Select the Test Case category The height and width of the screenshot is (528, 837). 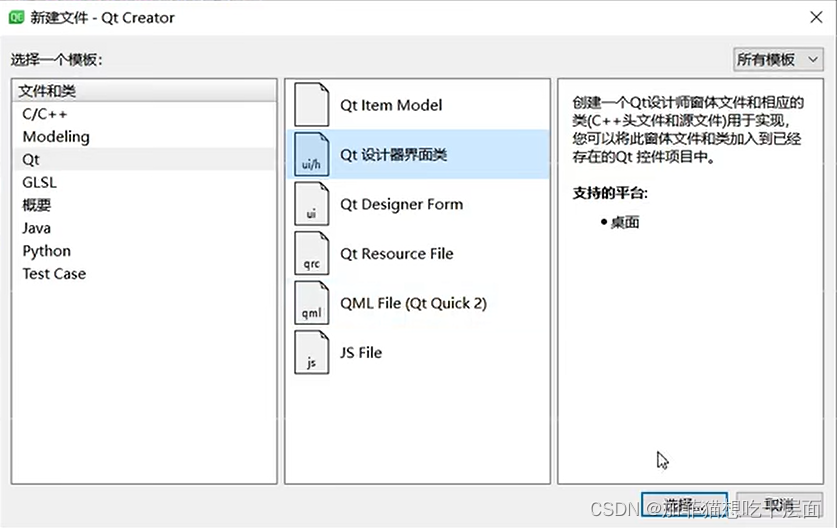pos(144,274)
